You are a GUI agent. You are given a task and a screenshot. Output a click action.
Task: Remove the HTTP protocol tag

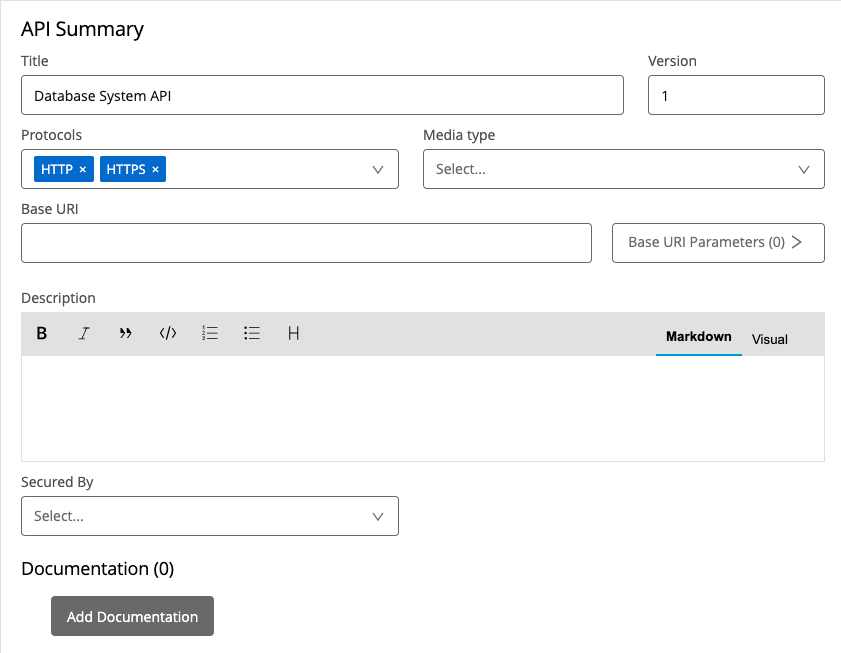pyautogui.click(x=82, y=170)
